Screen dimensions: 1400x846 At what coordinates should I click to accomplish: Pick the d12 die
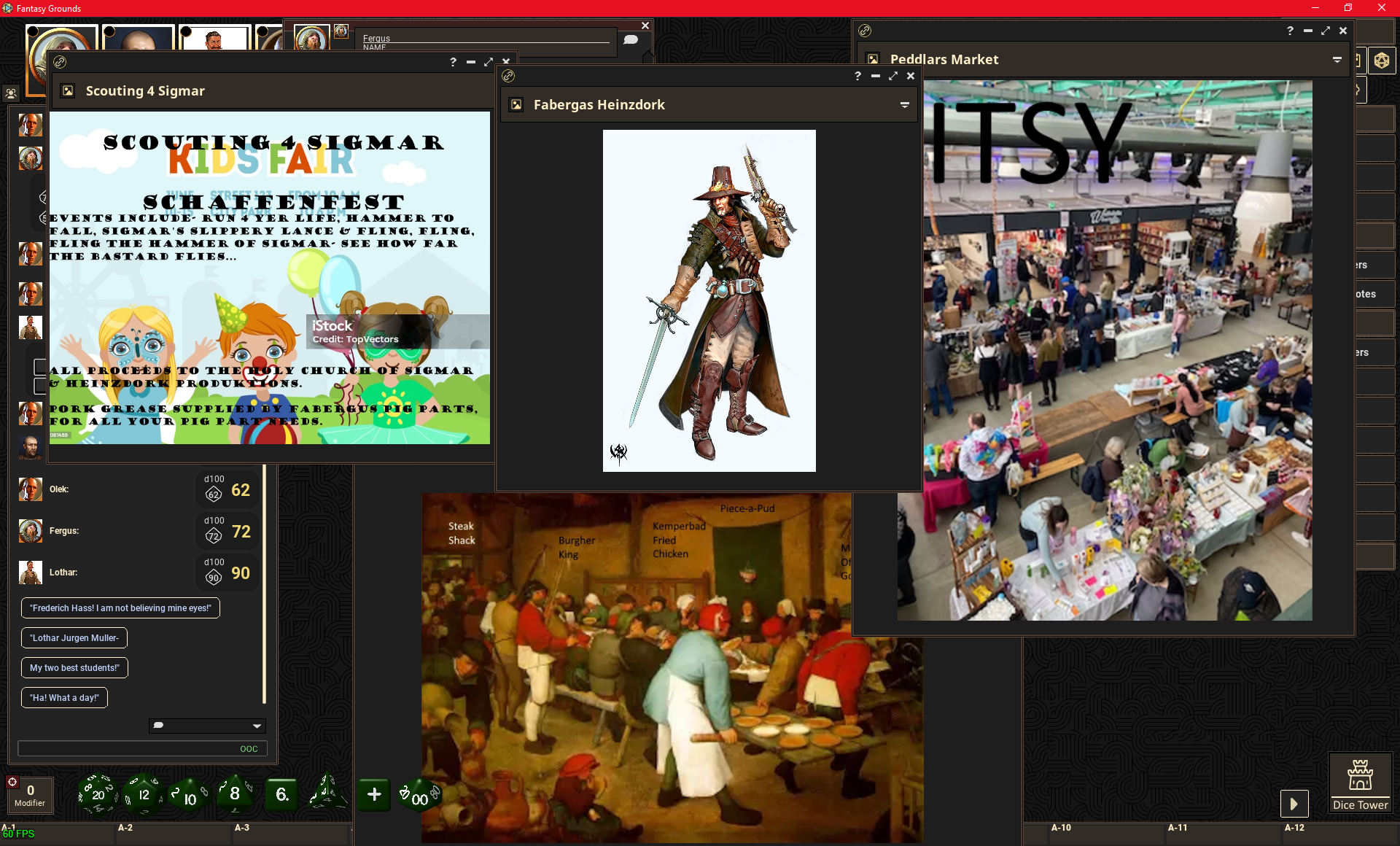pos(144,794)
